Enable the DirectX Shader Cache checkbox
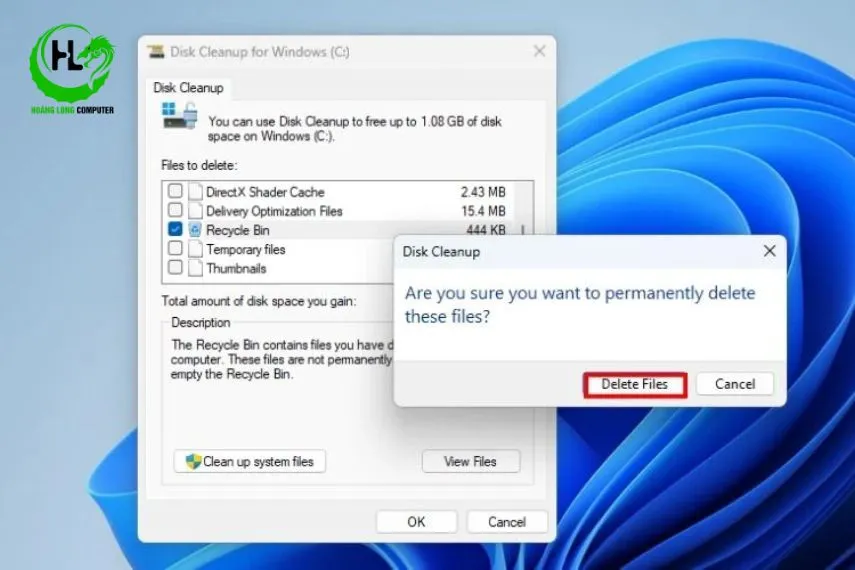The width and height of the screenshot is (855, 570). (175, 192)
